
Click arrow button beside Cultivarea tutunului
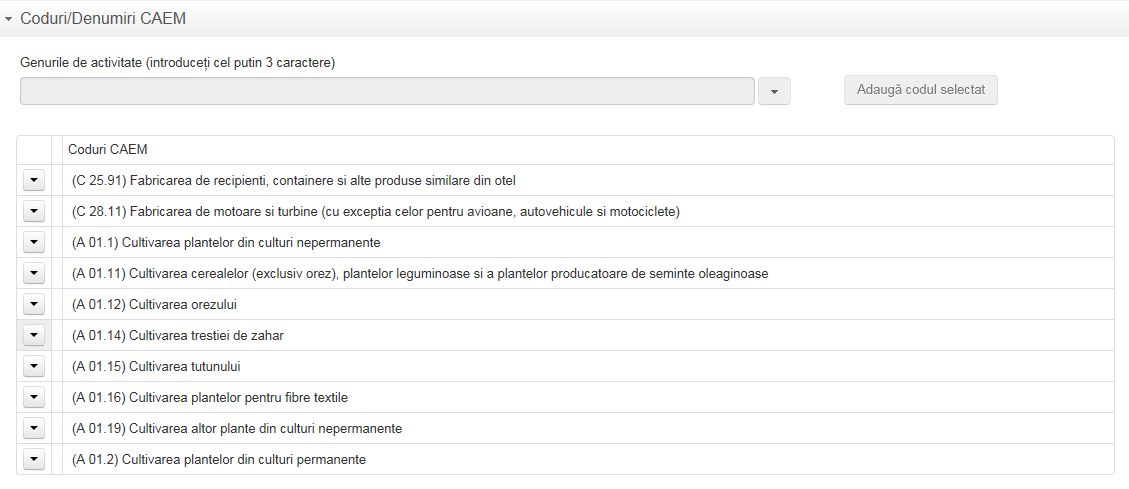33,366
